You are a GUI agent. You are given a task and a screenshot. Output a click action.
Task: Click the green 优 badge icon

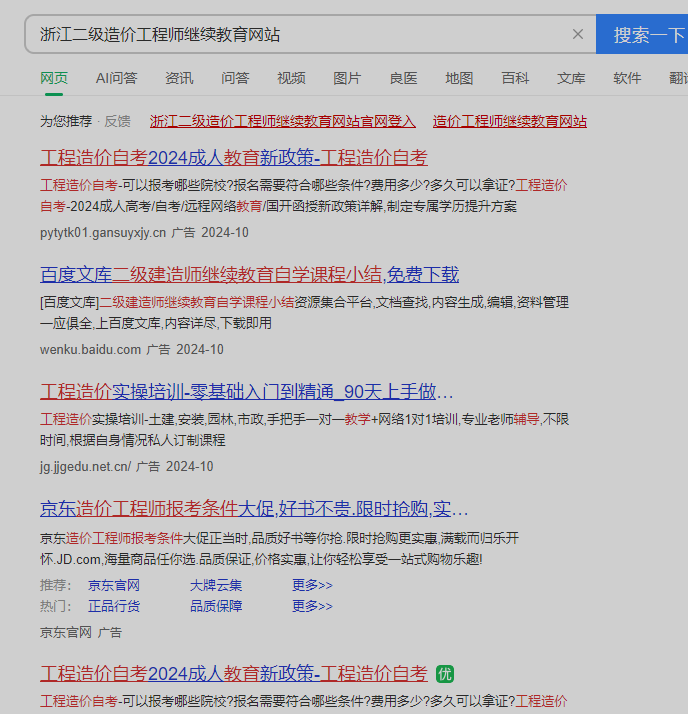click(x=445, y=674)
